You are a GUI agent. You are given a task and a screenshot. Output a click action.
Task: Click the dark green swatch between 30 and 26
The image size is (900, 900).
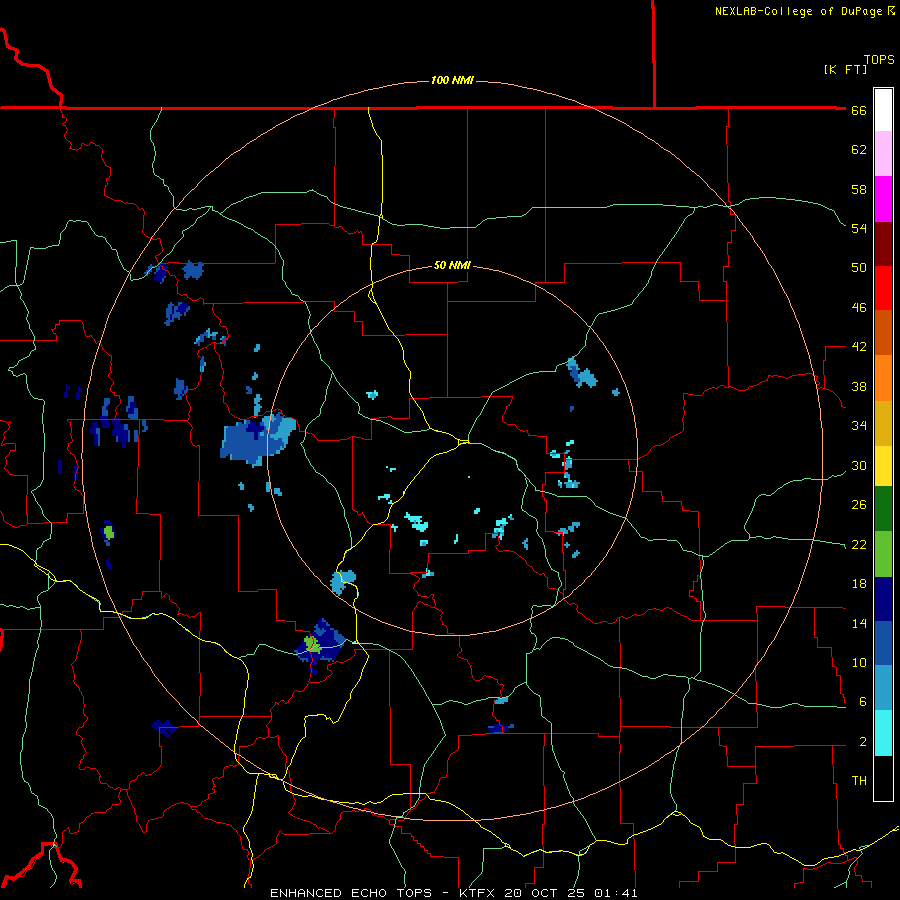tap(883, 509)
